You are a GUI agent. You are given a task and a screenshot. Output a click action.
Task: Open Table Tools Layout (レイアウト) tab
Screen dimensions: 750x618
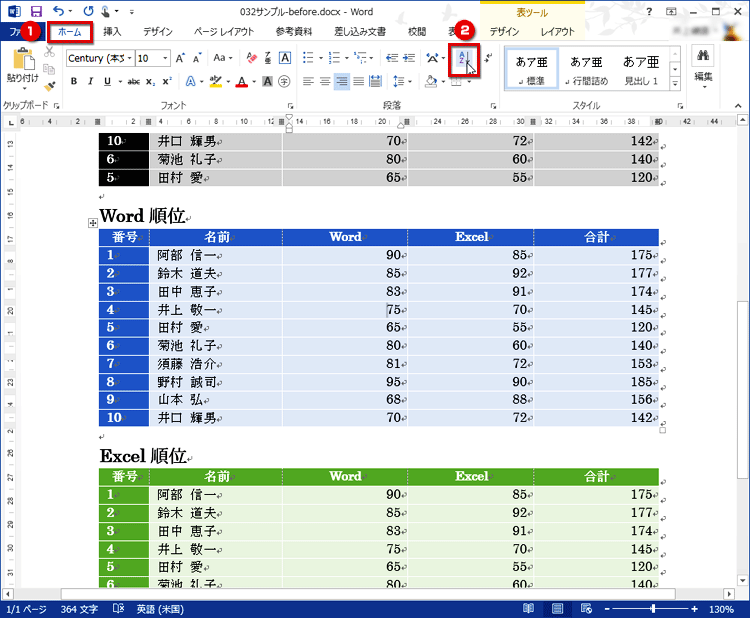[x=557, y=32]
